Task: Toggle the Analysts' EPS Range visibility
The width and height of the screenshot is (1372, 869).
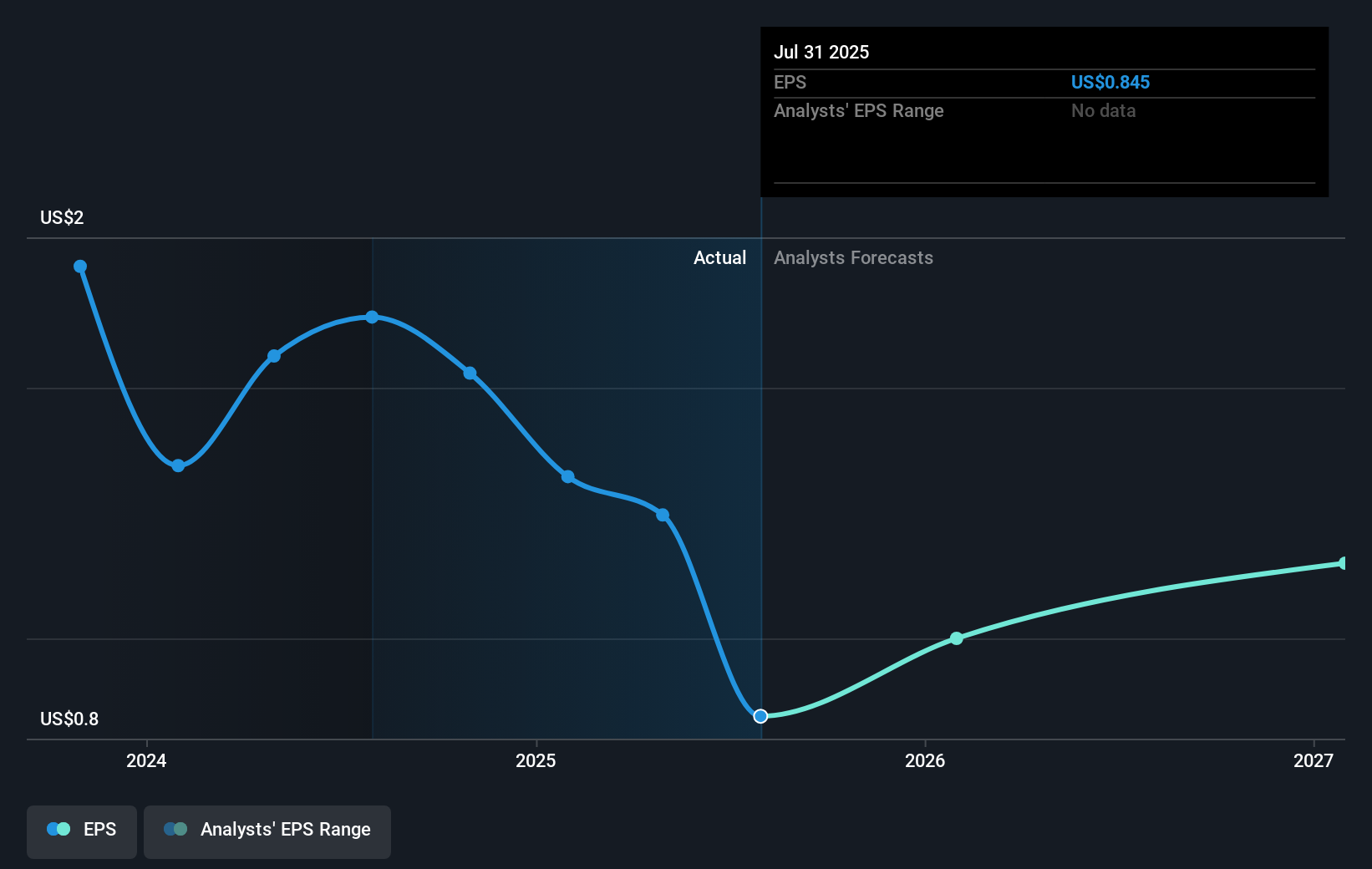Action: click(267, 831)
